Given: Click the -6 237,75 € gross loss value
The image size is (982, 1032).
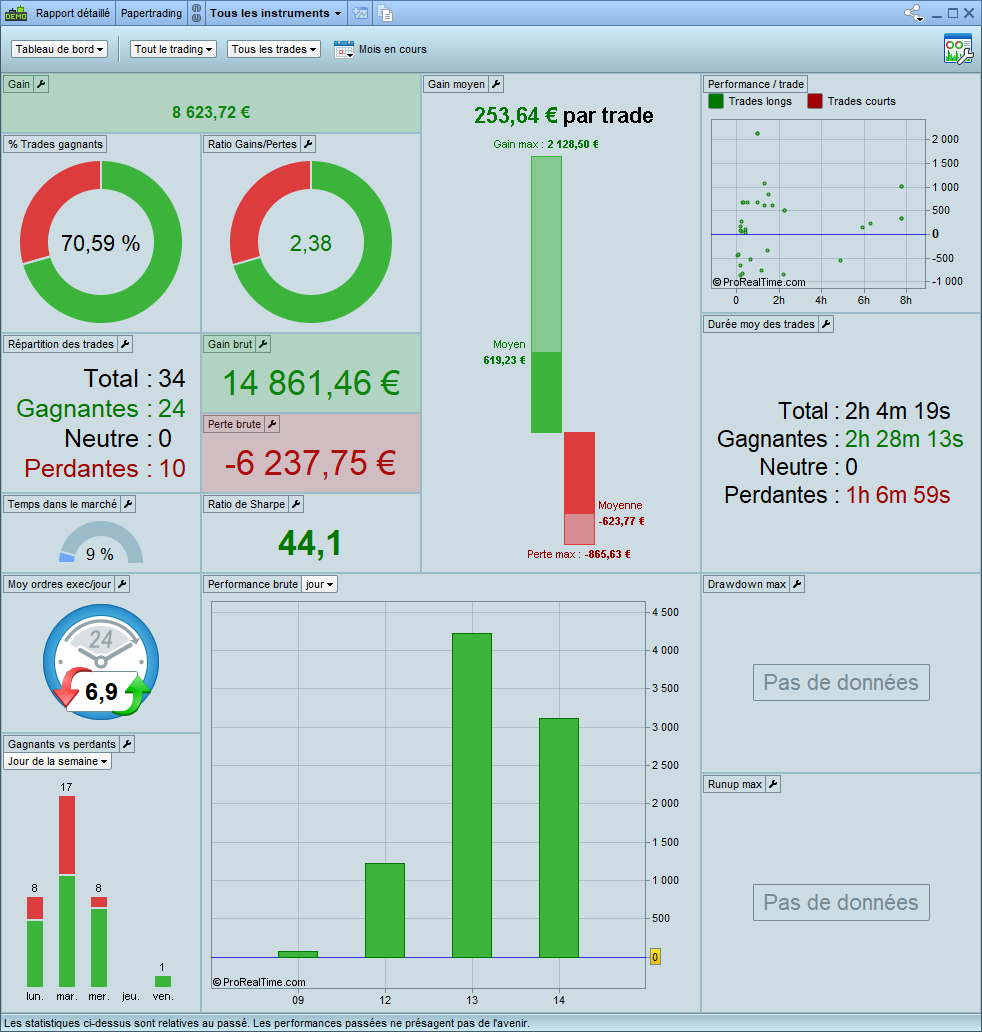Looking at the screenshot, I should point(311,463).
